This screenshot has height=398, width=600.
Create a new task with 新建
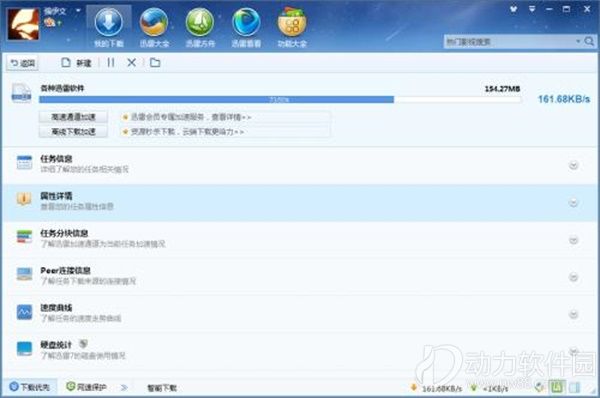coord(77,63)
